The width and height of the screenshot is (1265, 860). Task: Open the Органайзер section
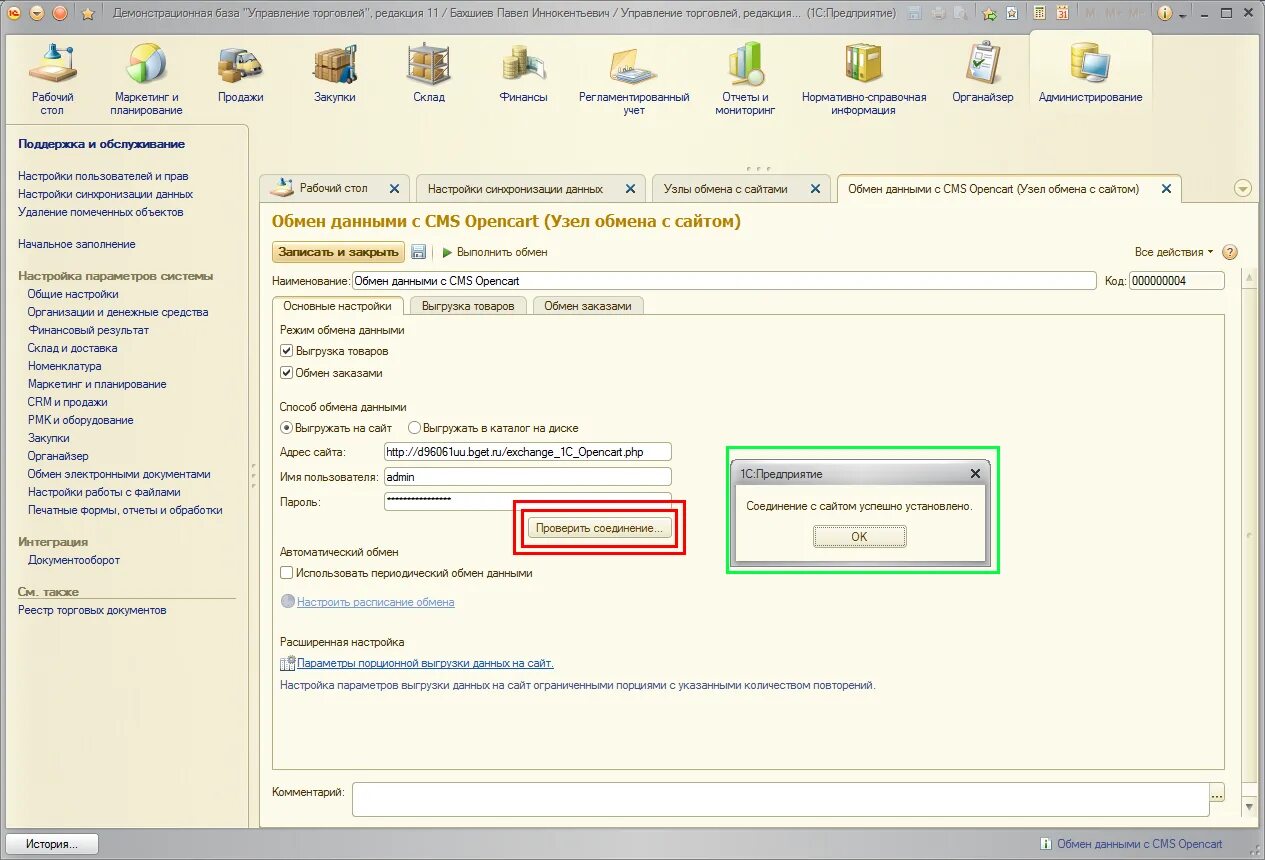point(982,73)
